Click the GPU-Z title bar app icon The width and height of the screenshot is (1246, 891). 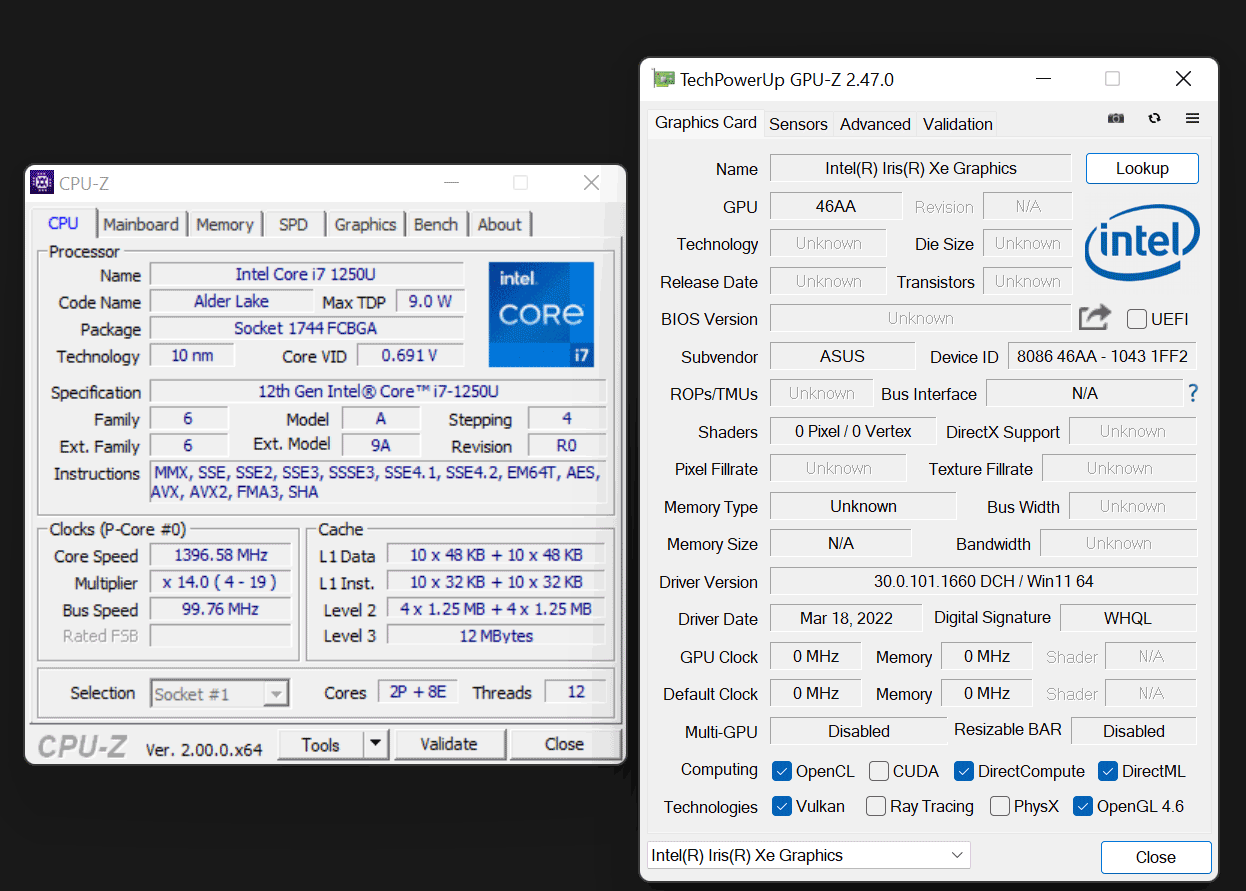(663, 79)
